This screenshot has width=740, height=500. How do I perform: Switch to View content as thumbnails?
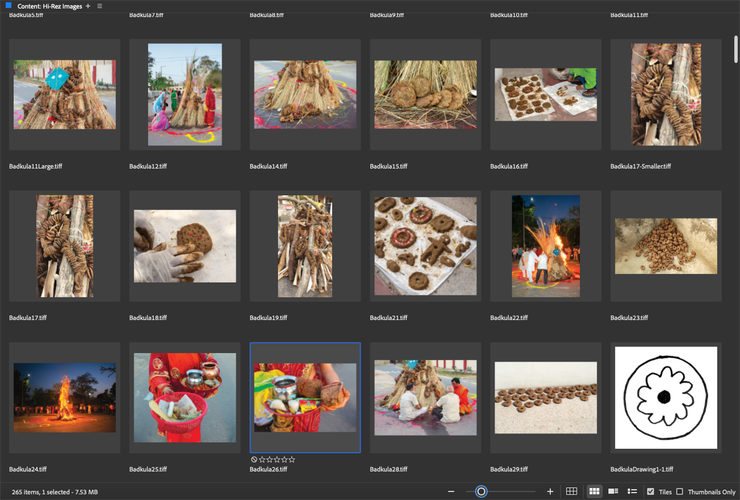click(x=594, y=492)
